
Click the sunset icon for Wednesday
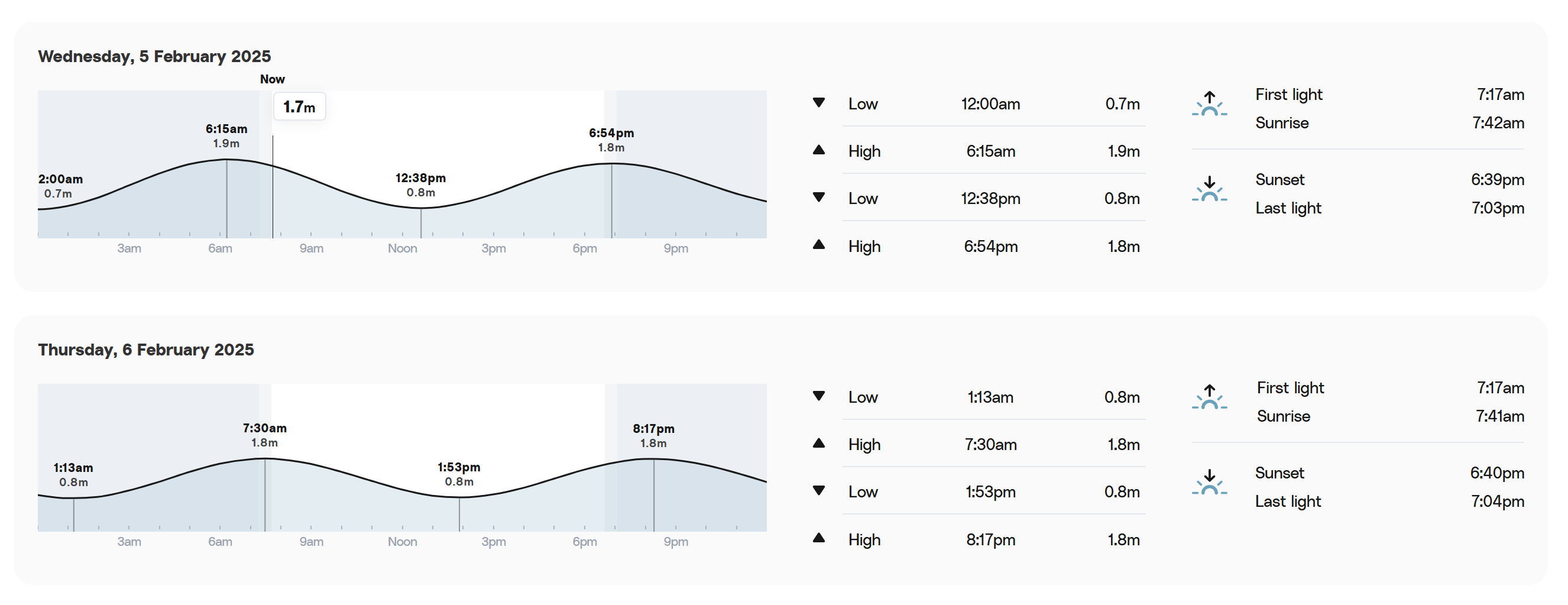[x=1209, y=189]
